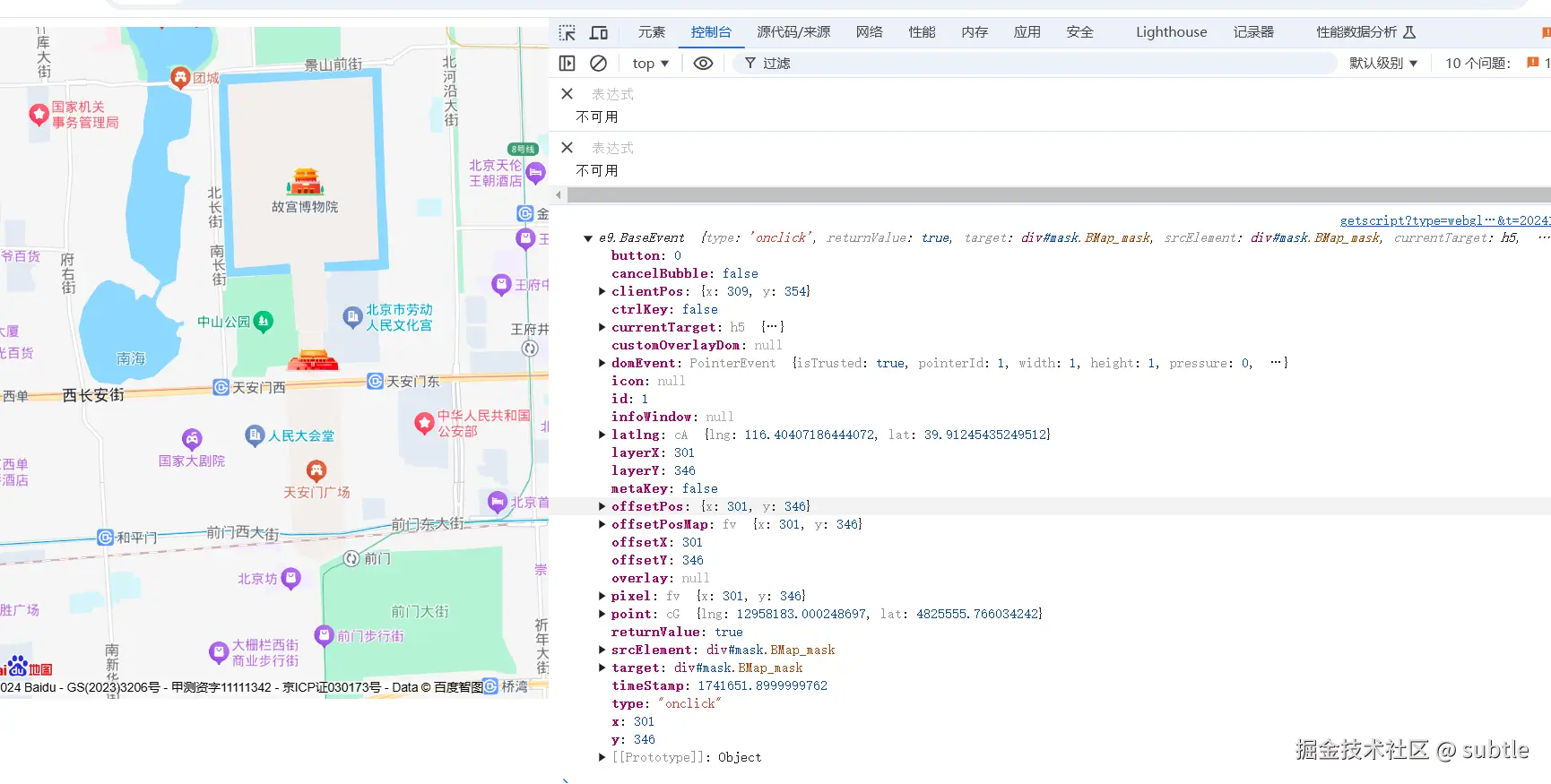Expand the currentTarget property
1551x784 pixels.
(602, 327)
